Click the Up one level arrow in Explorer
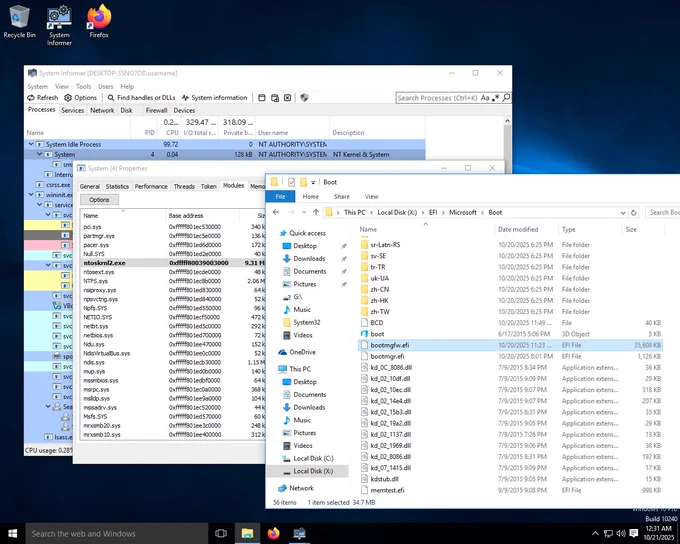Image resolution: width=680 pixels, height=544 pixels. click(x=316, y=213)
